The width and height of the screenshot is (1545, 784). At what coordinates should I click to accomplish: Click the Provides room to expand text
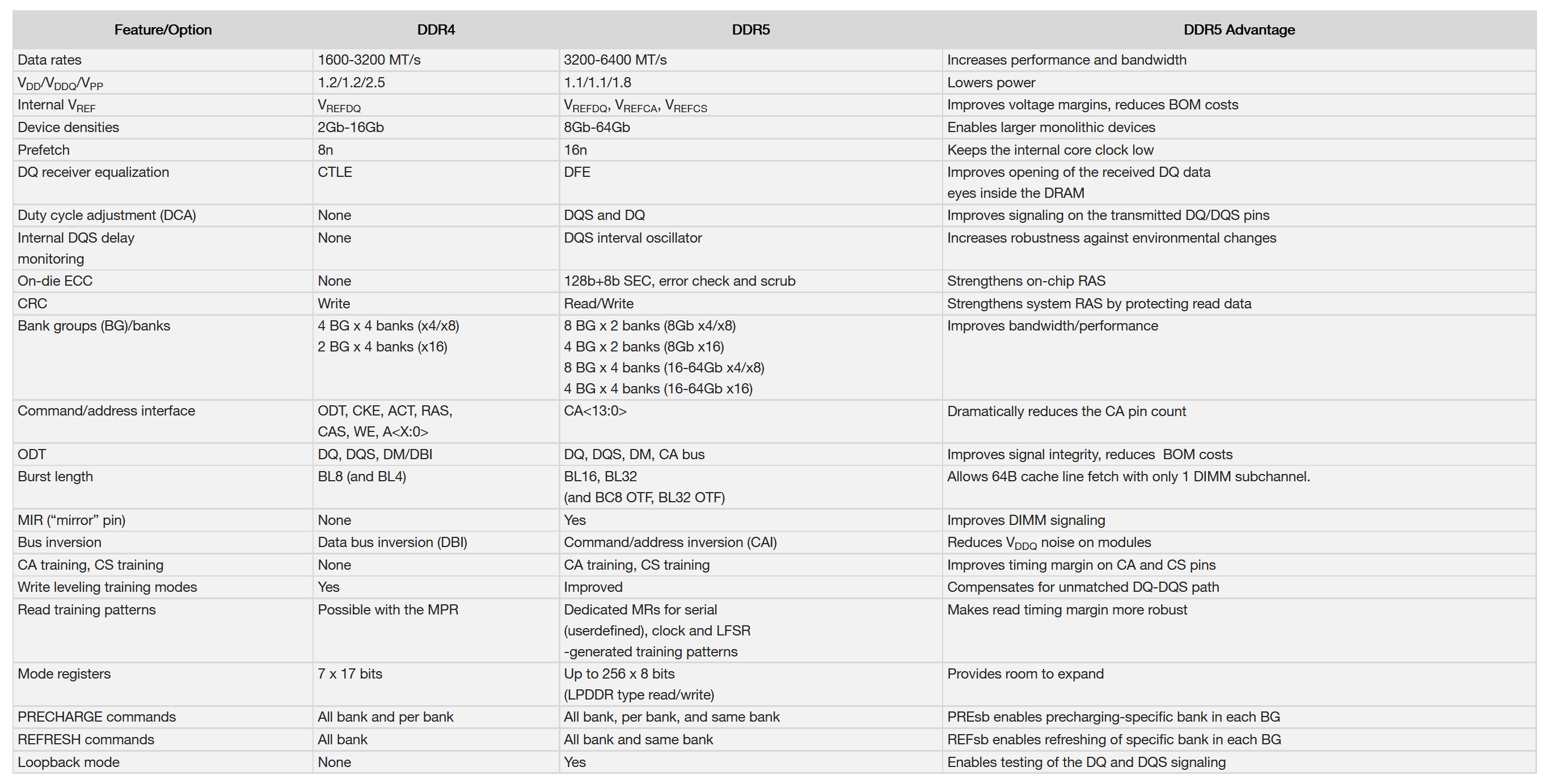coord(1025,673)
